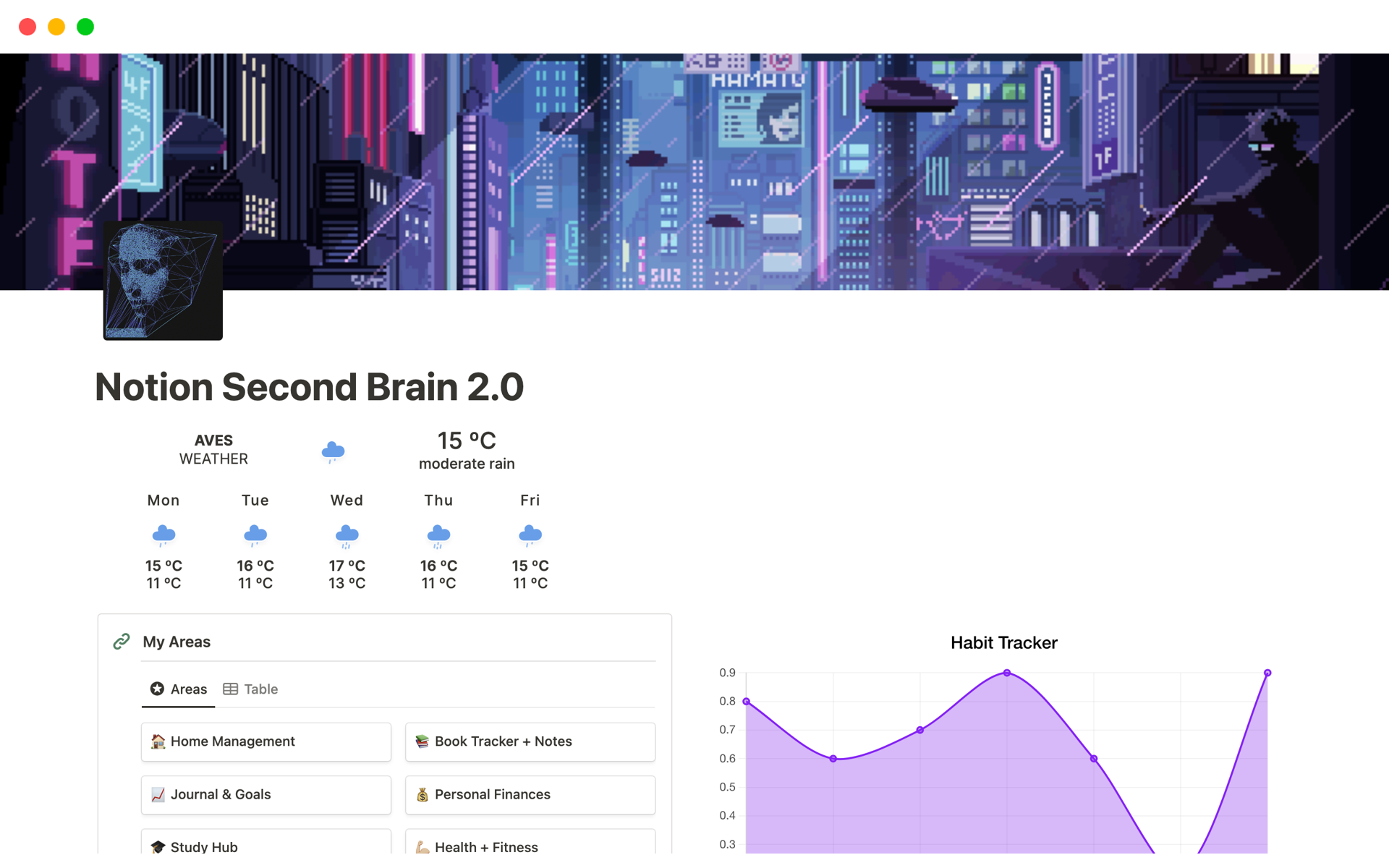1389x868 pixels.
Task: Click Monday's rain cloud forecast icon
Action: [x=163, y=535]
